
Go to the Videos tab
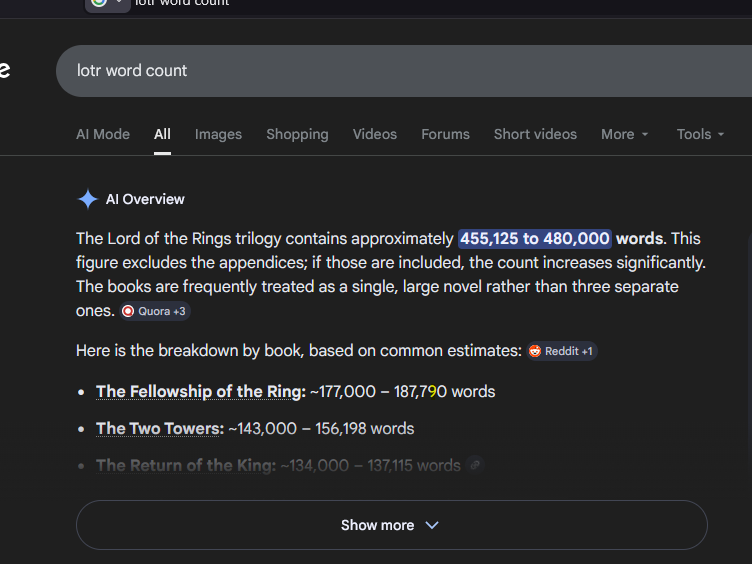coord(375,134)
